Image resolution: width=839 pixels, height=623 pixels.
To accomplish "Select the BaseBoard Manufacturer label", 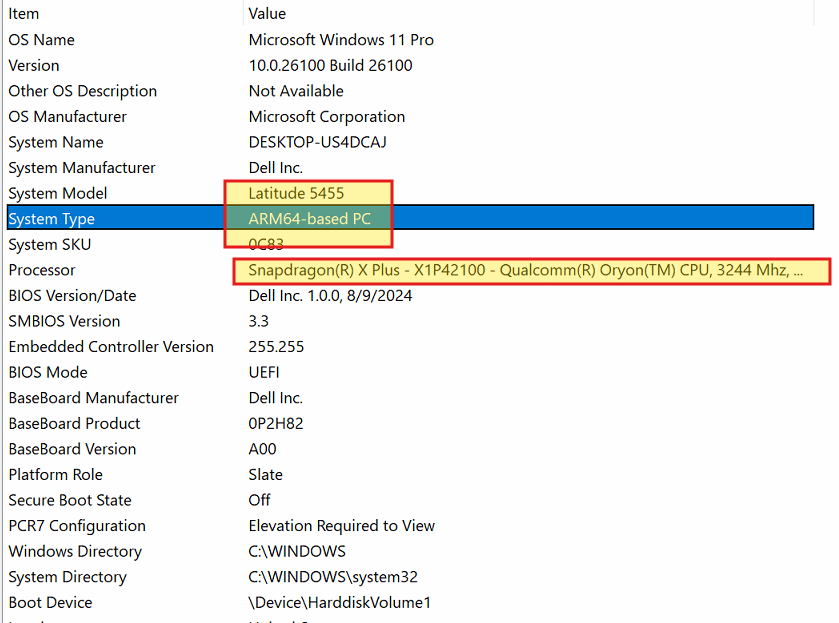I will 94,398.
